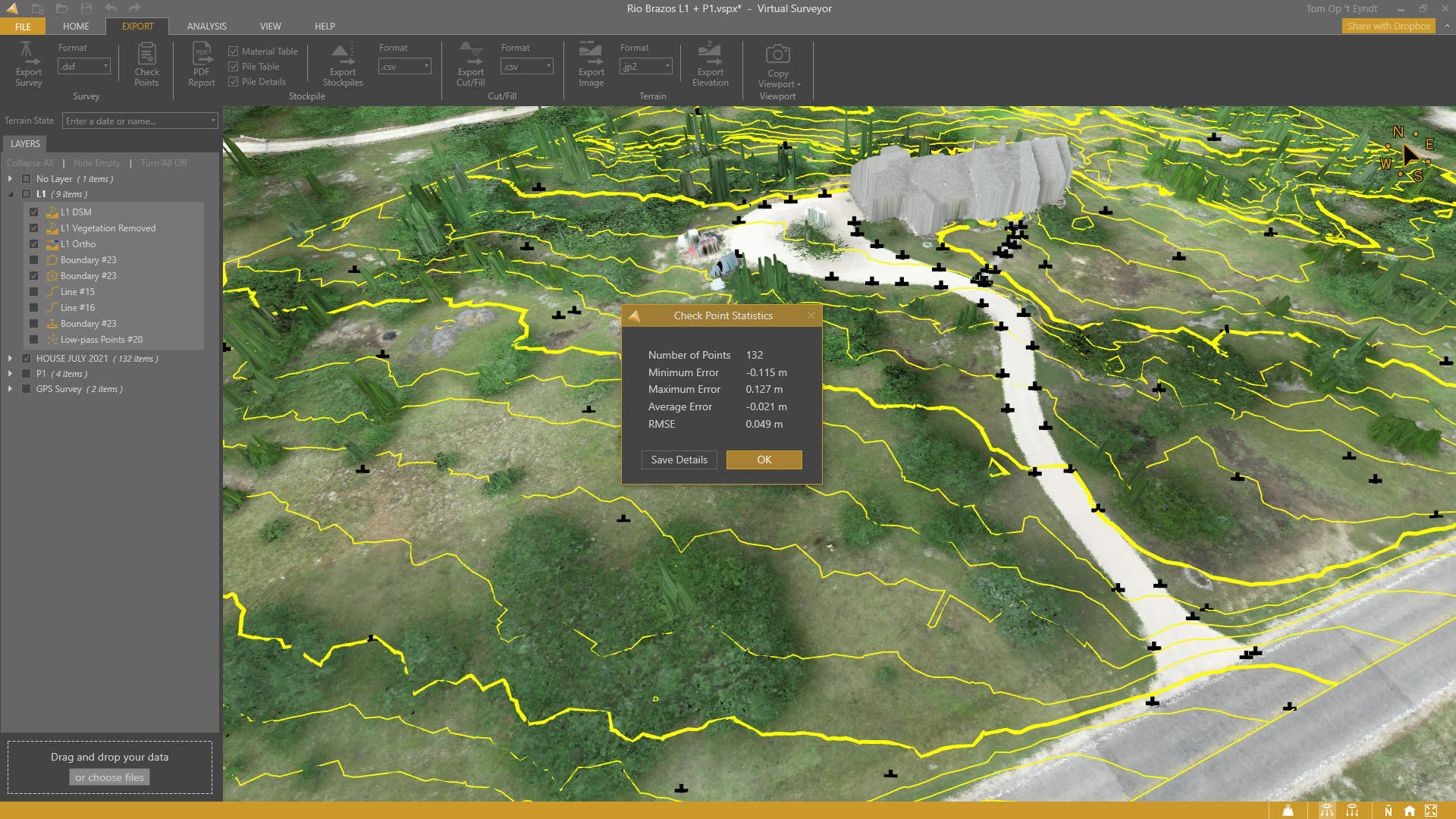Click the Export Elevation icon
The height and width of the screenshot is (819, 1456).
(x=710, y=54)
